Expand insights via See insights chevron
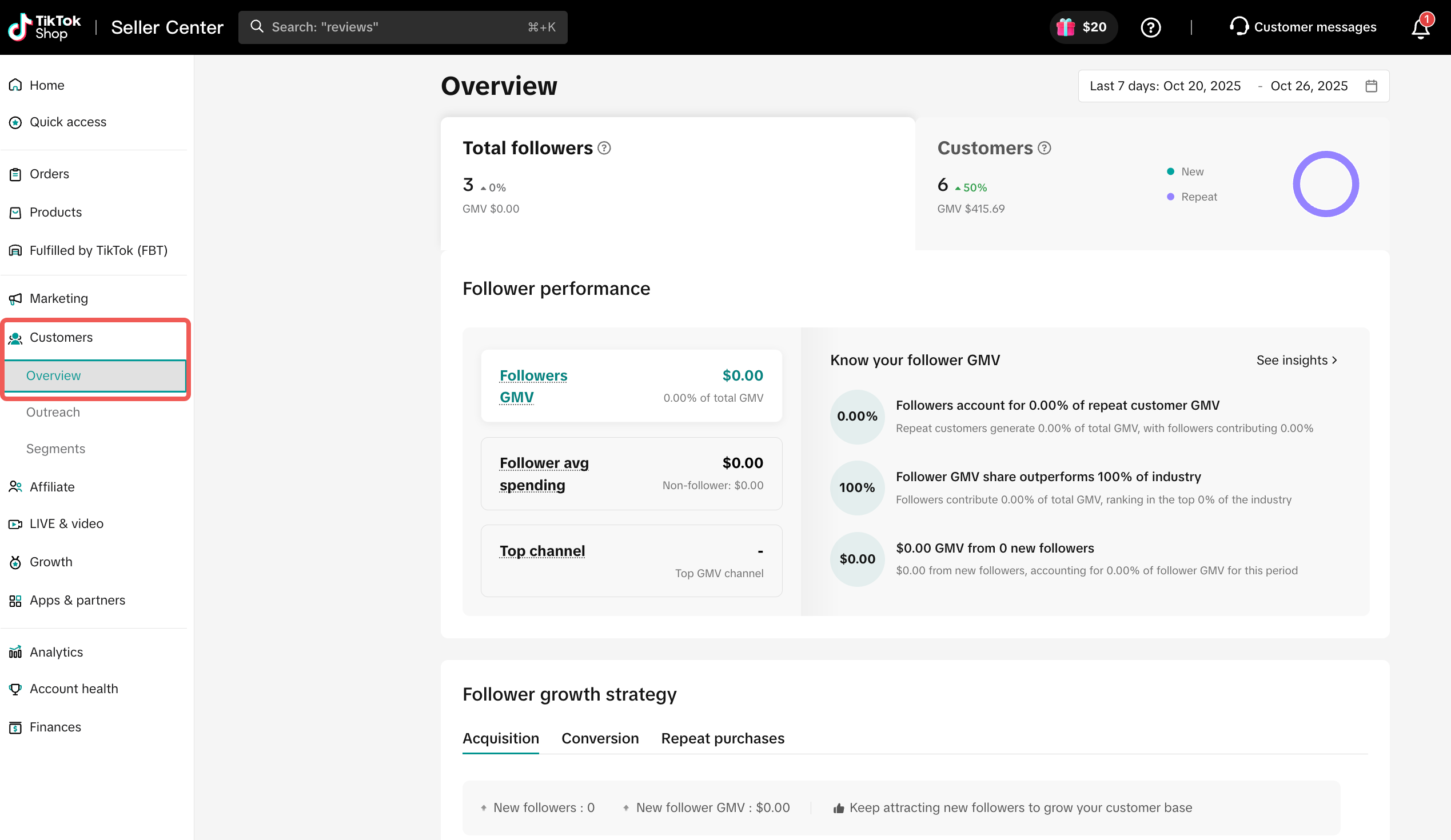The width and height of the screenshot is (1451, 840). tap(1335, 360)
